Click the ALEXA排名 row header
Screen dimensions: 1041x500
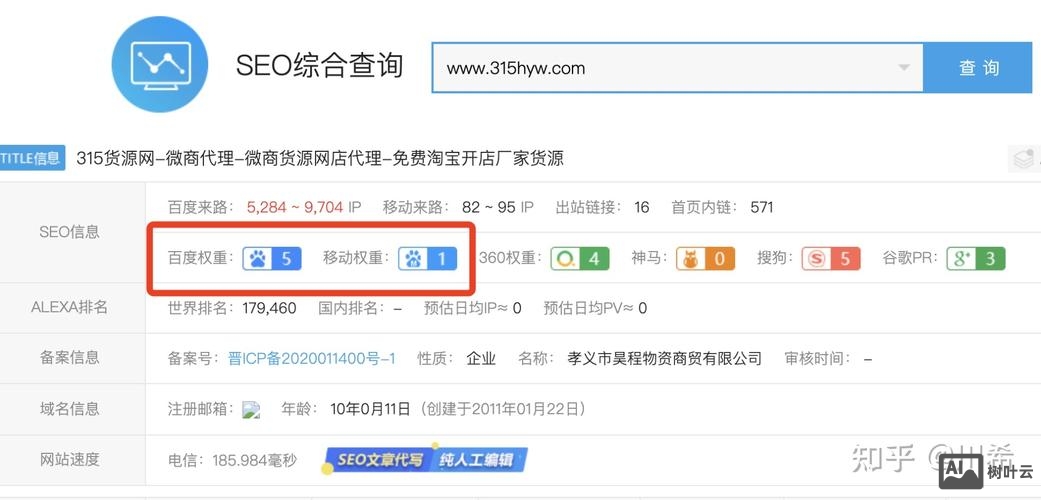click(x=69, y=308)
